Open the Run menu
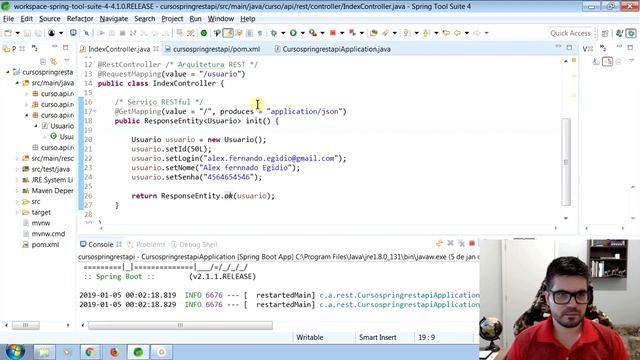Screen dimensions: 640x360 point(195,19)
